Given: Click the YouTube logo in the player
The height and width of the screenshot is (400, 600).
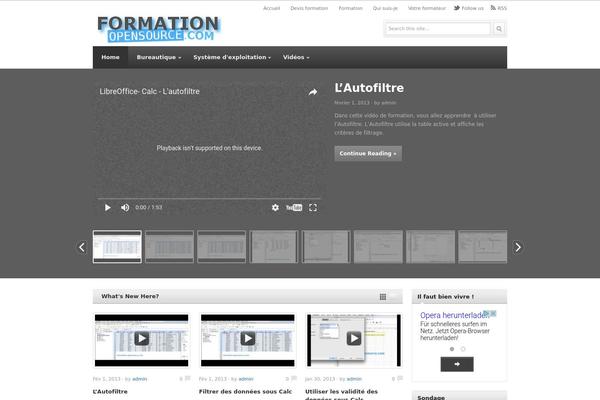Looking at the screenshot, I should 294,207.
